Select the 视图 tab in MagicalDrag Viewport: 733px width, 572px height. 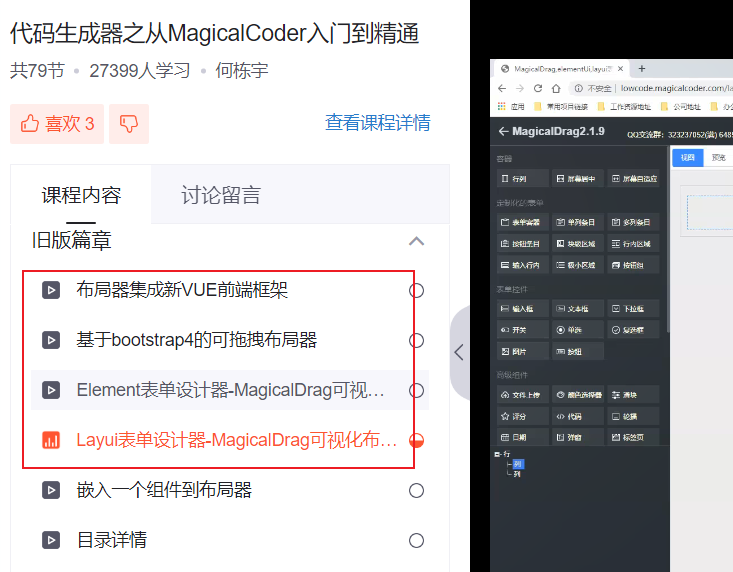(x=688, y=157)
